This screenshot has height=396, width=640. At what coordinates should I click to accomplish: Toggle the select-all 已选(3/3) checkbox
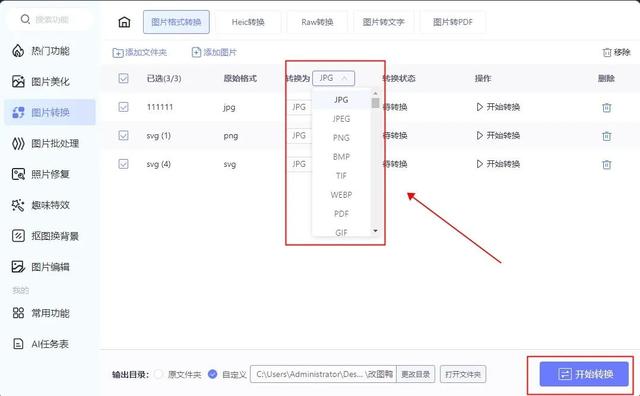(x=123, y=78)
